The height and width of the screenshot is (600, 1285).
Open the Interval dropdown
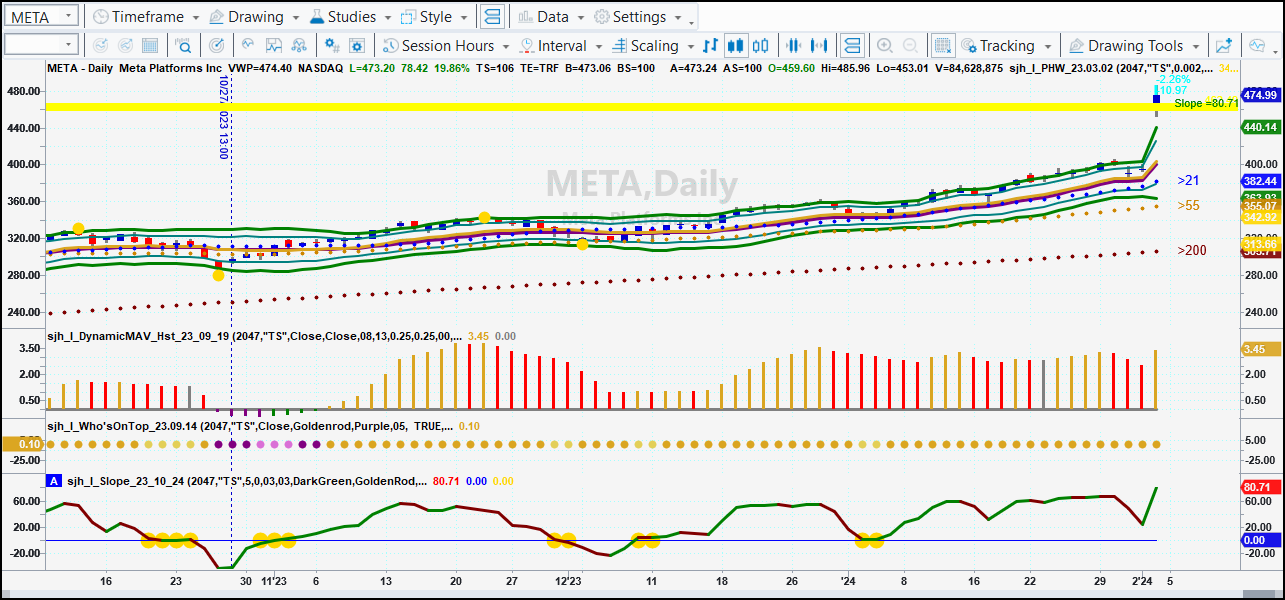click(561, 46)
